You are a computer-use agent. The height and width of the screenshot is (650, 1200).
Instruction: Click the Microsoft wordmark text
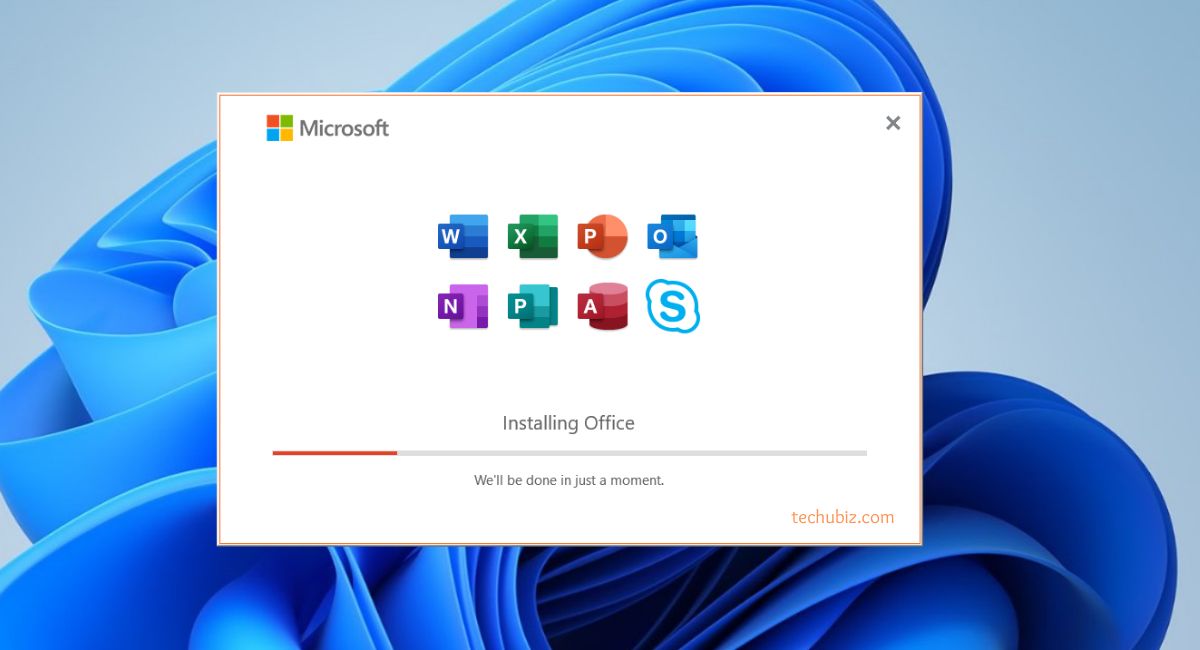tap(344, 128)
